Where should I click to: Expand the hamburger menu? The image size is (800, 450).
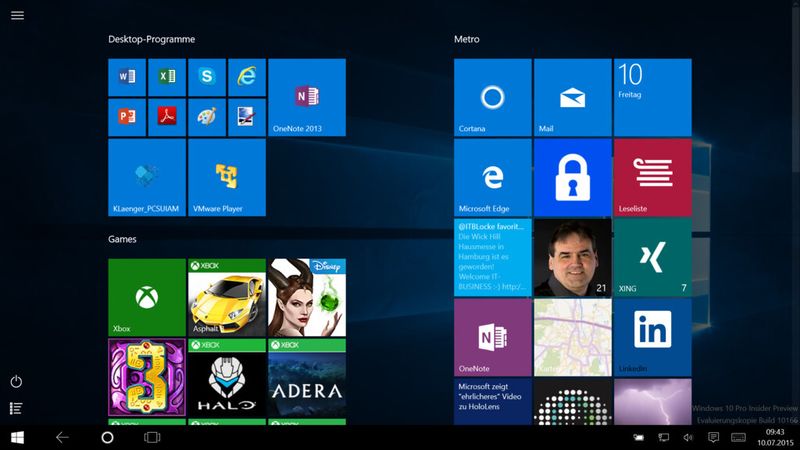(17, 15)
